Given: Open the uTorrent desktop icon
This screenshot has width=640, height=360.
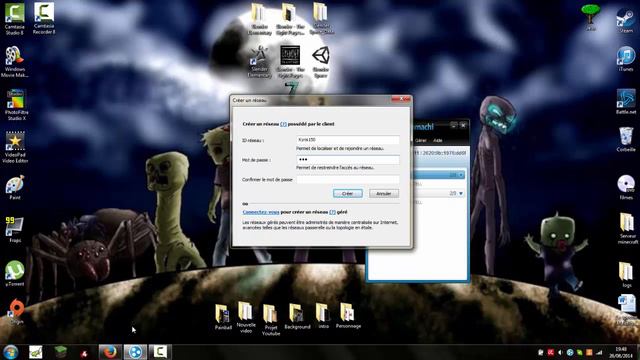Looking at the screenshot, I should (15, 273).
